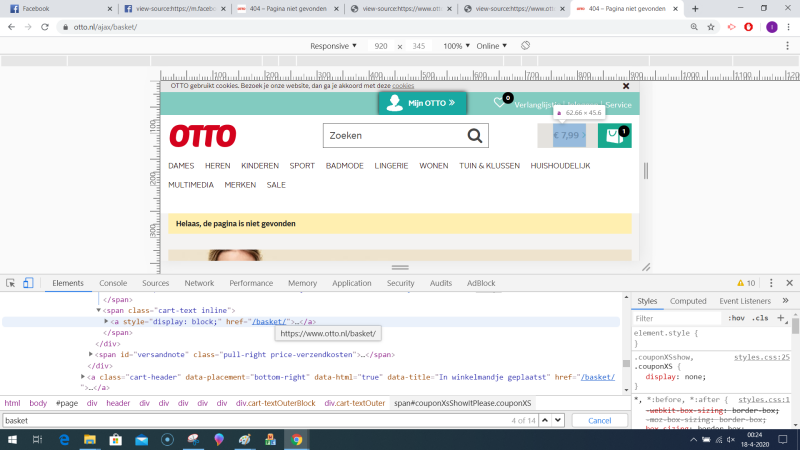Click the OTTO shopping cart icon
The image size is (800, 450).
point(614,135)
